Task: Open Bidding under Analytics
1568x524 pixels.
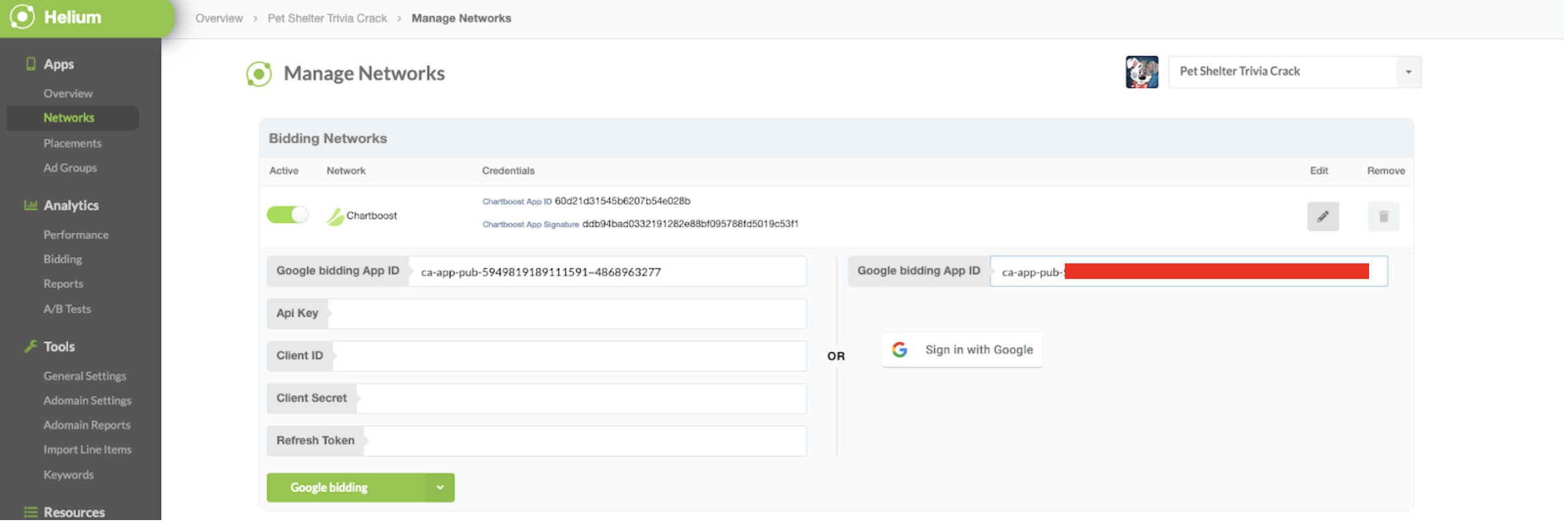Action: click(63, 259)
